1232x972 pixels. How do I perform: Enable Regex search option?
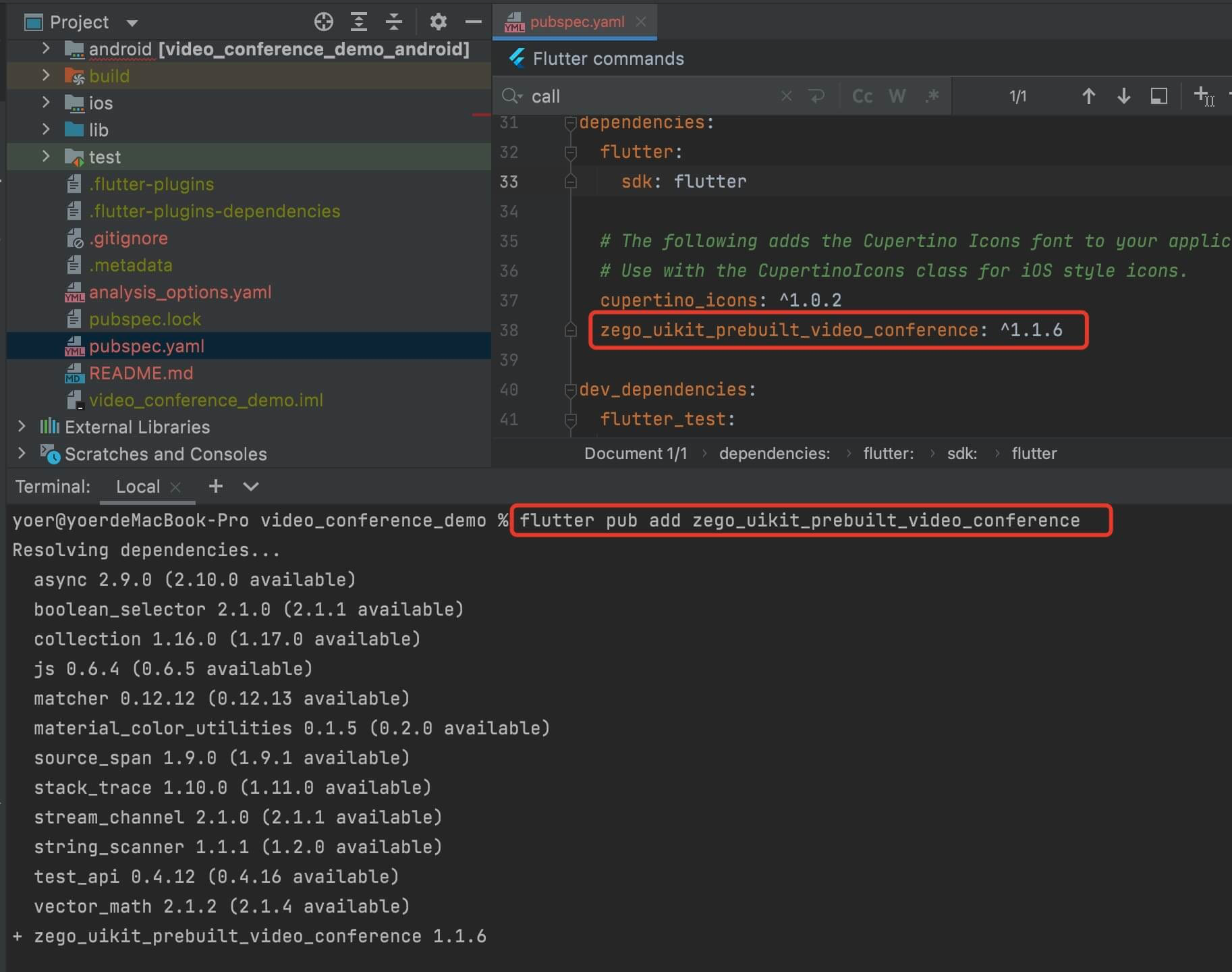pyautogui.click(x=932, y=97)
